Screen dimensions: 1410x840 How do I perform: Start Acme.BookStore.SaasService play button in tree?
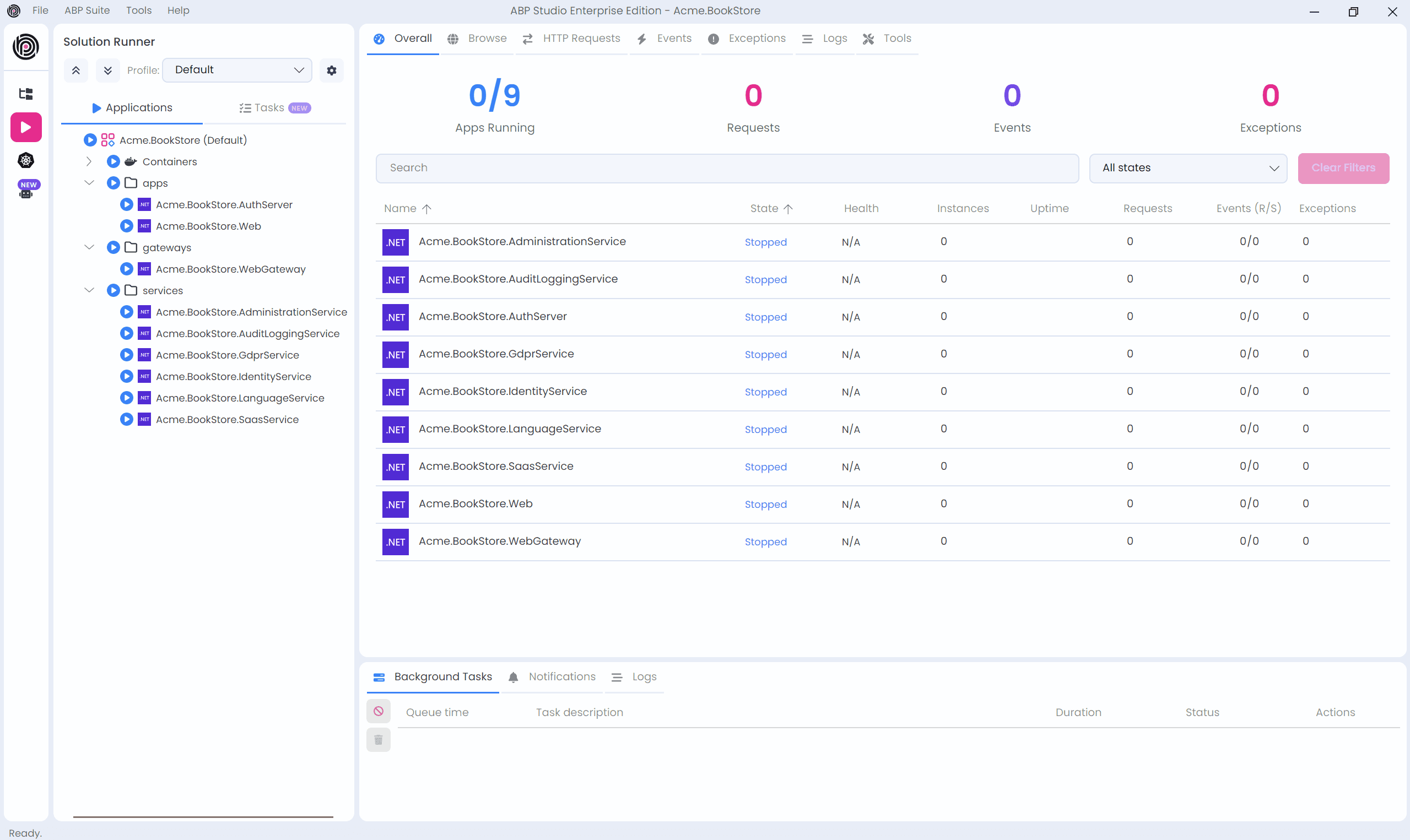pyautogui.click(x=127, y=419)
